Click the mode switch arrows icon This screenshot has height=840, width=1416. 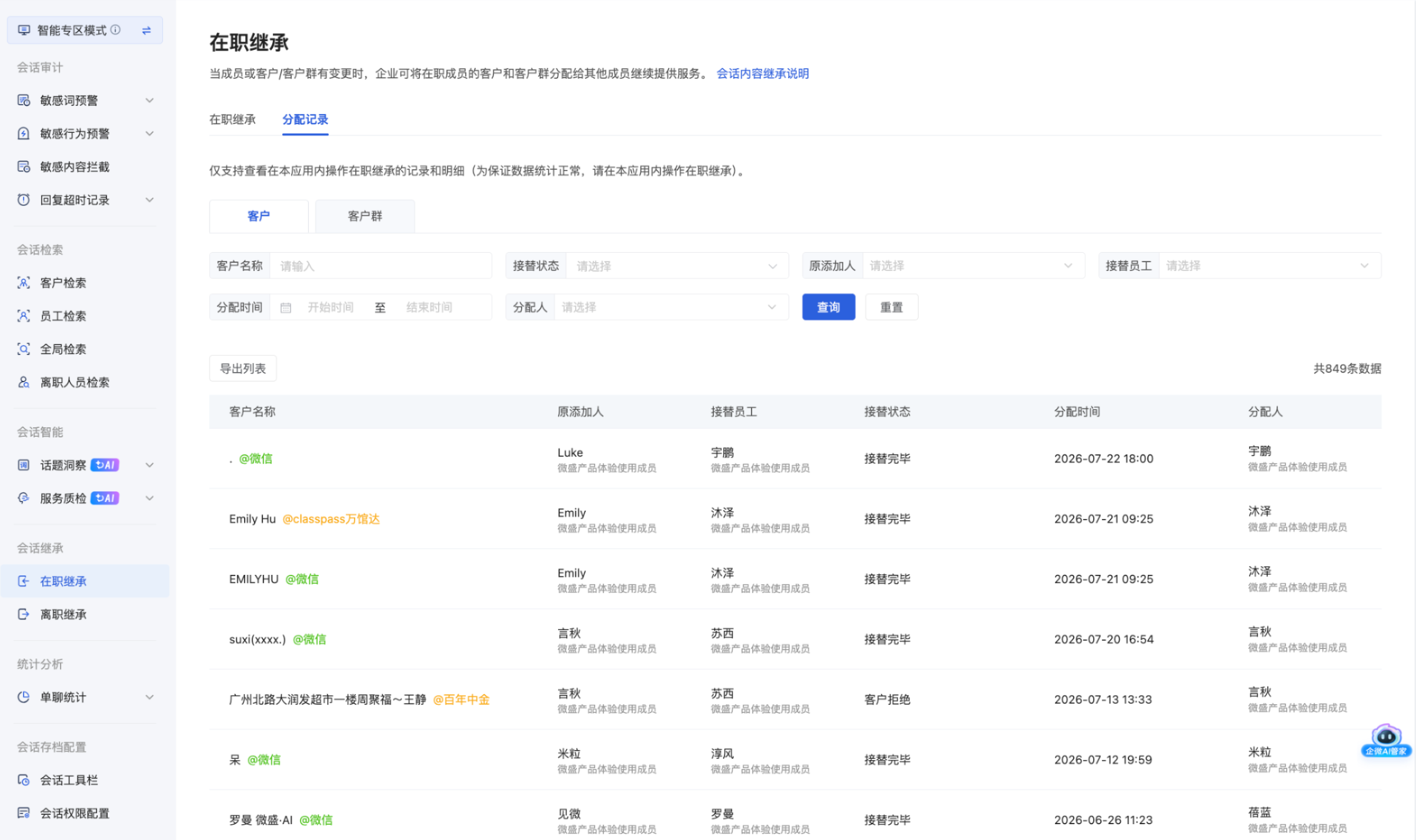click(x=146, y=30)
